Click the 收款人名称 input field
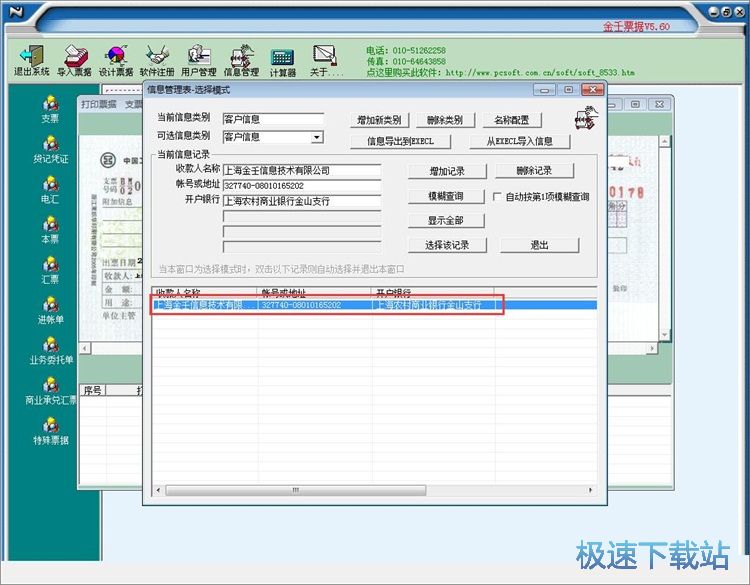Viewport: 750px width, 585px height. click(x=302, y=170)
